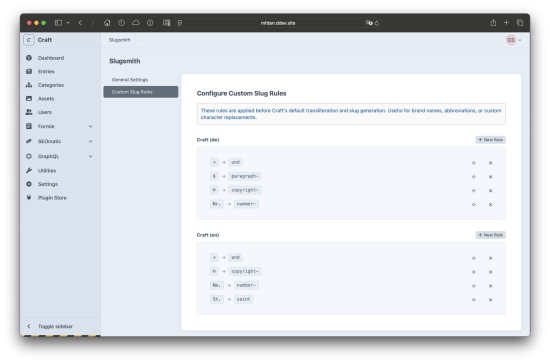Click the Settings gear icon
The height and width of the screenshot is (363, 550).
click(29, 184)
